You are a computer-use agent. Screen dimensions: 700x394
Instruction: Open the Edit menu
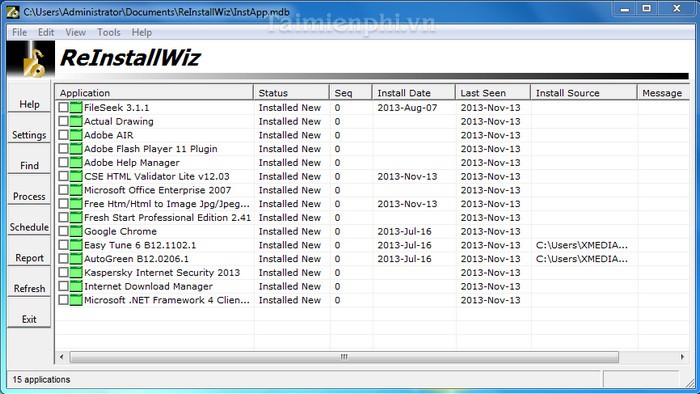pos(46,32)
